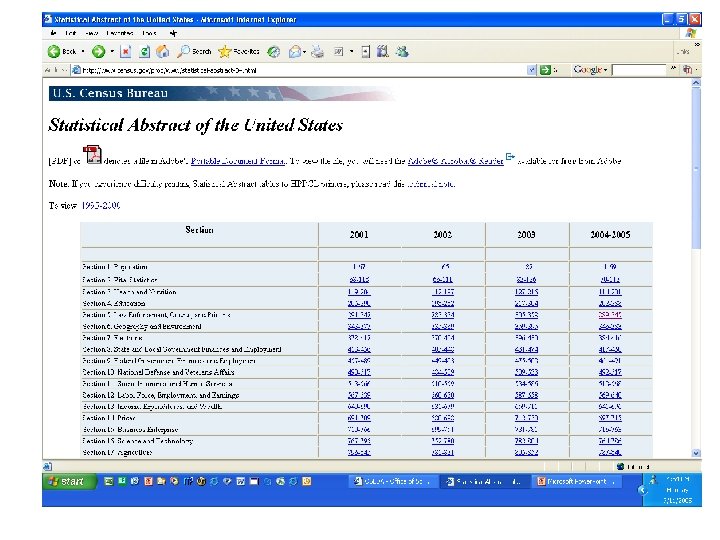Click the scrollbar down arrow
The height and width of the screenshot is (540, 720).
tap(696, 453)
